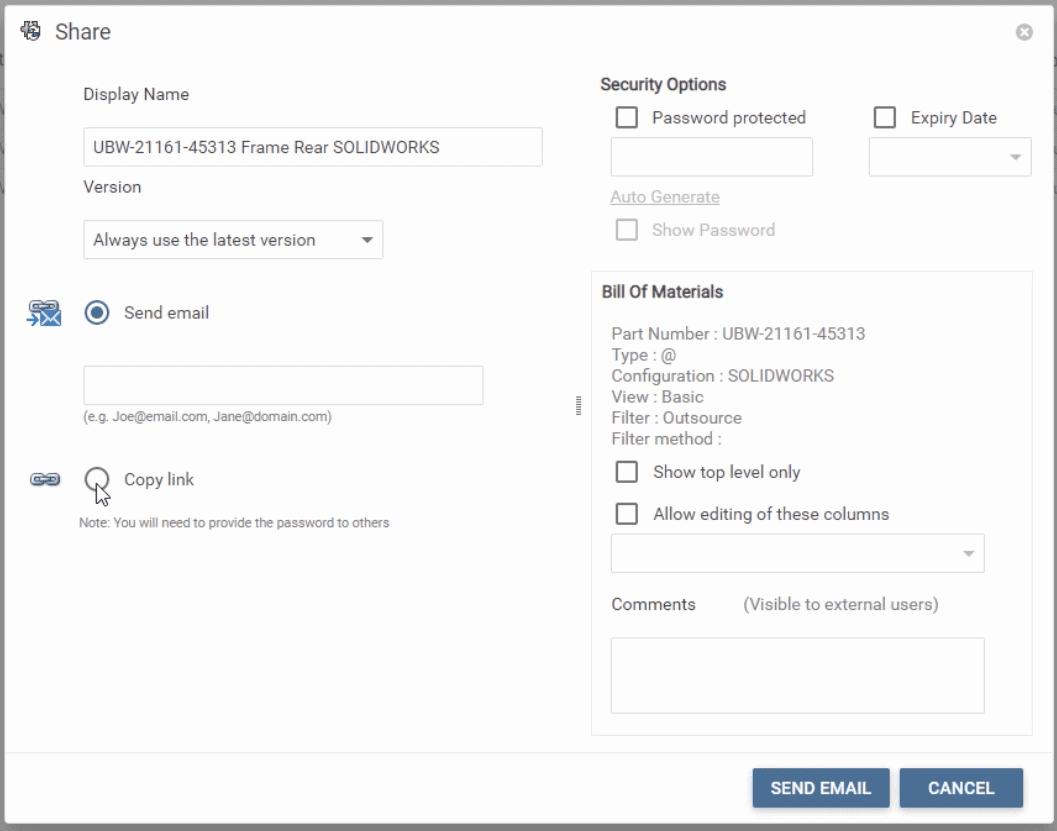This screenshot has width=1057, height=831.
Task: Click the Share icon beside the dialog title
Action: [29, 31]
